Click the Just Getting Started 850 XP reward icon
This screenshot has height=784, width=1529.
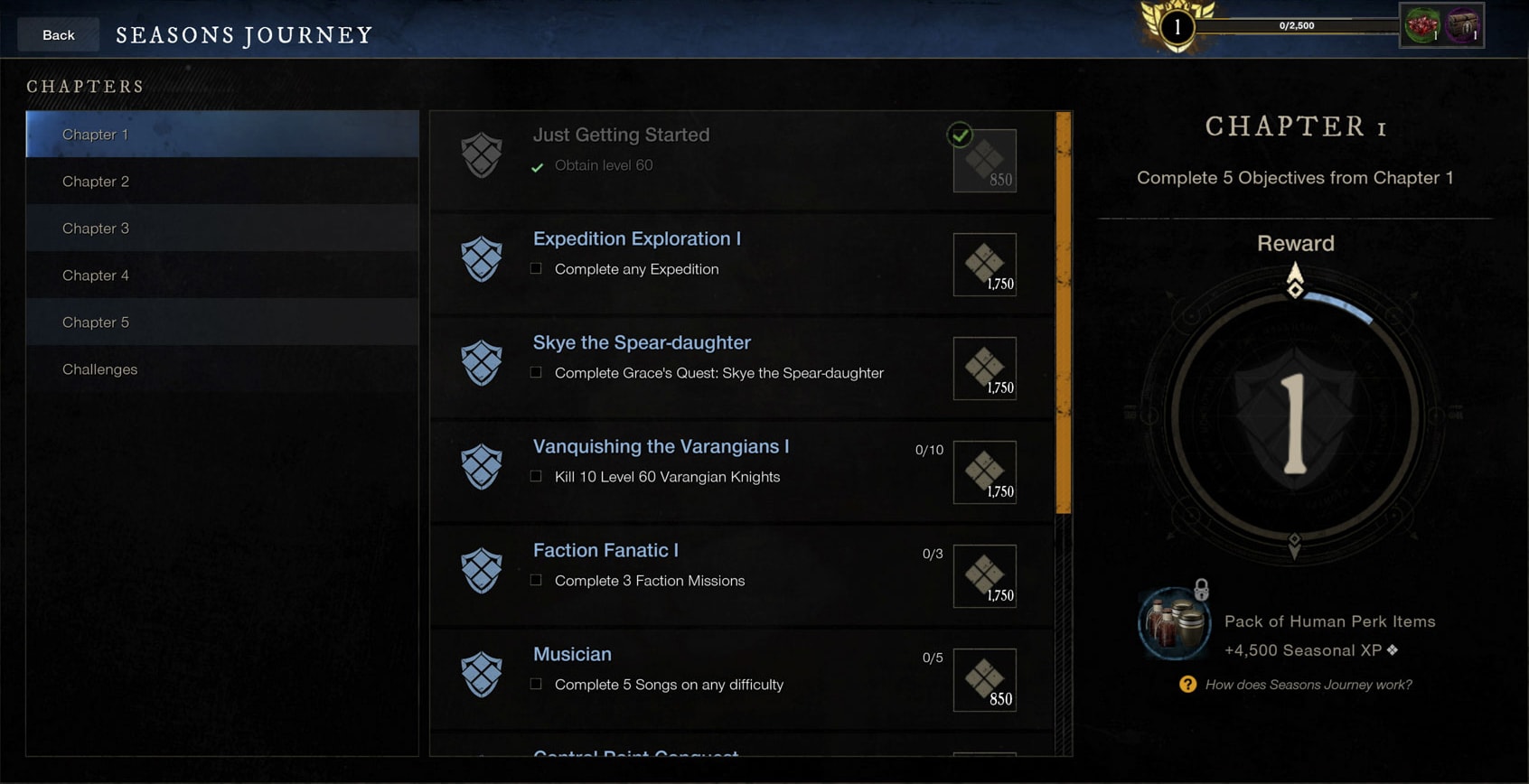coord(985,161)
